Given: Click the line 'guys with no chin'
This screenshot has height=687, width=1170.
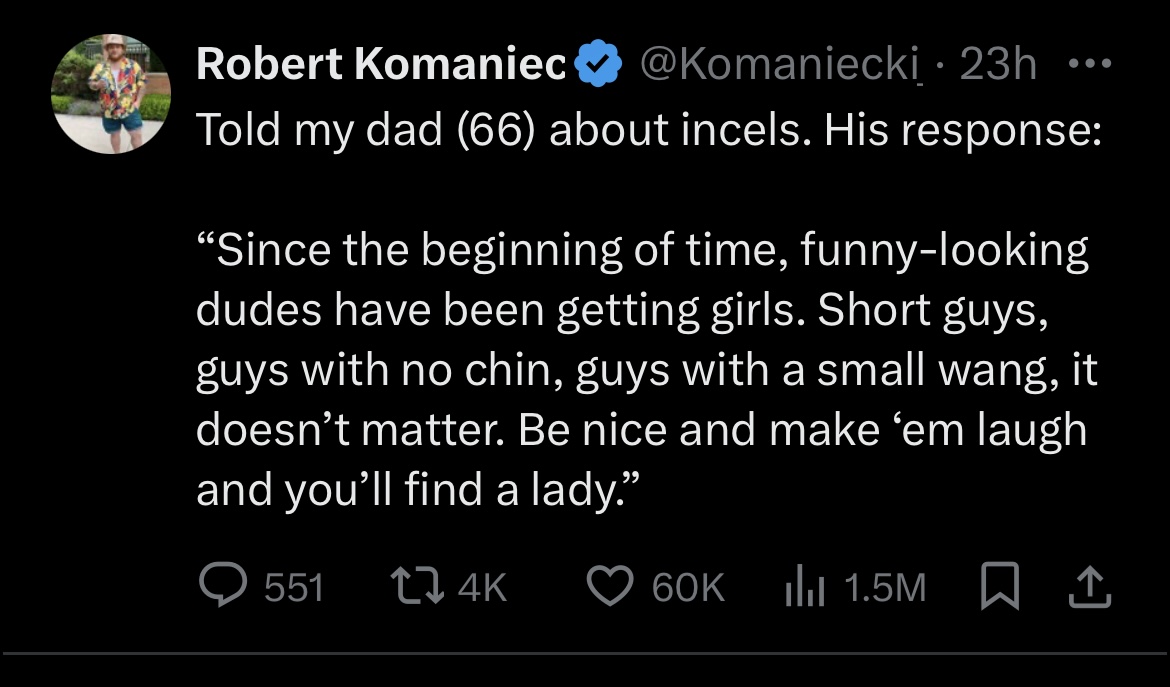Looking at the screenshot, I should pyautogui.click(x=646, y=370).
